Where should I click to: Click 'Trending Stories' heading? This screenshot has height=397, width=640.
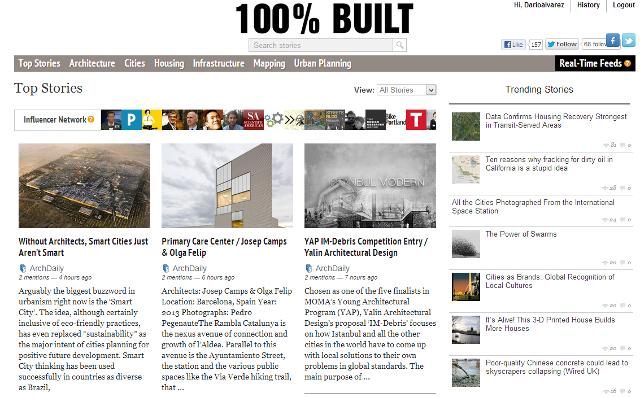click(x=539, y=89)
